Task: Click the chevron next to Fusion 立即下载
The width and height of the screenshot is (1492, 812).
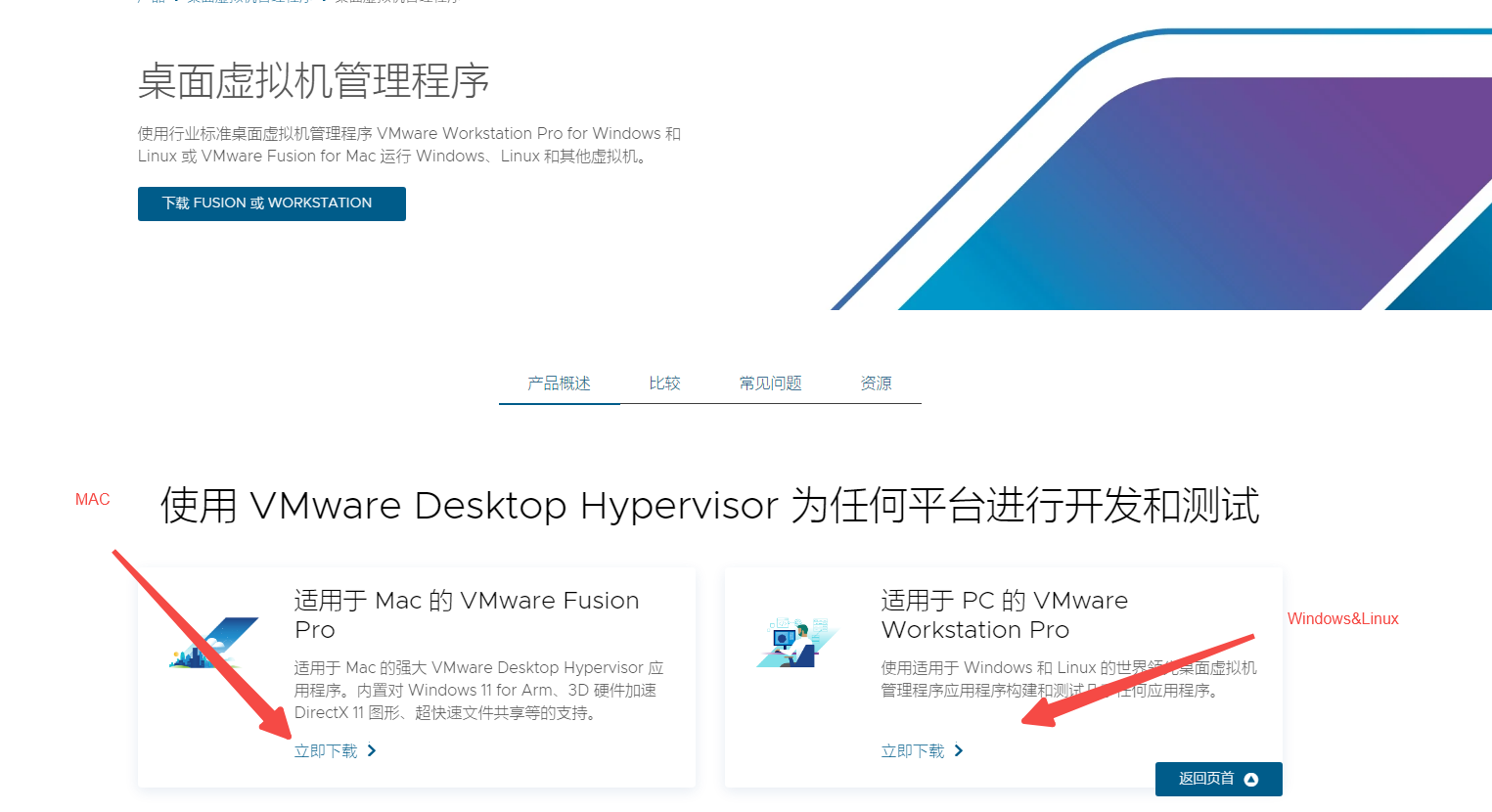Action: pos(372,751)
